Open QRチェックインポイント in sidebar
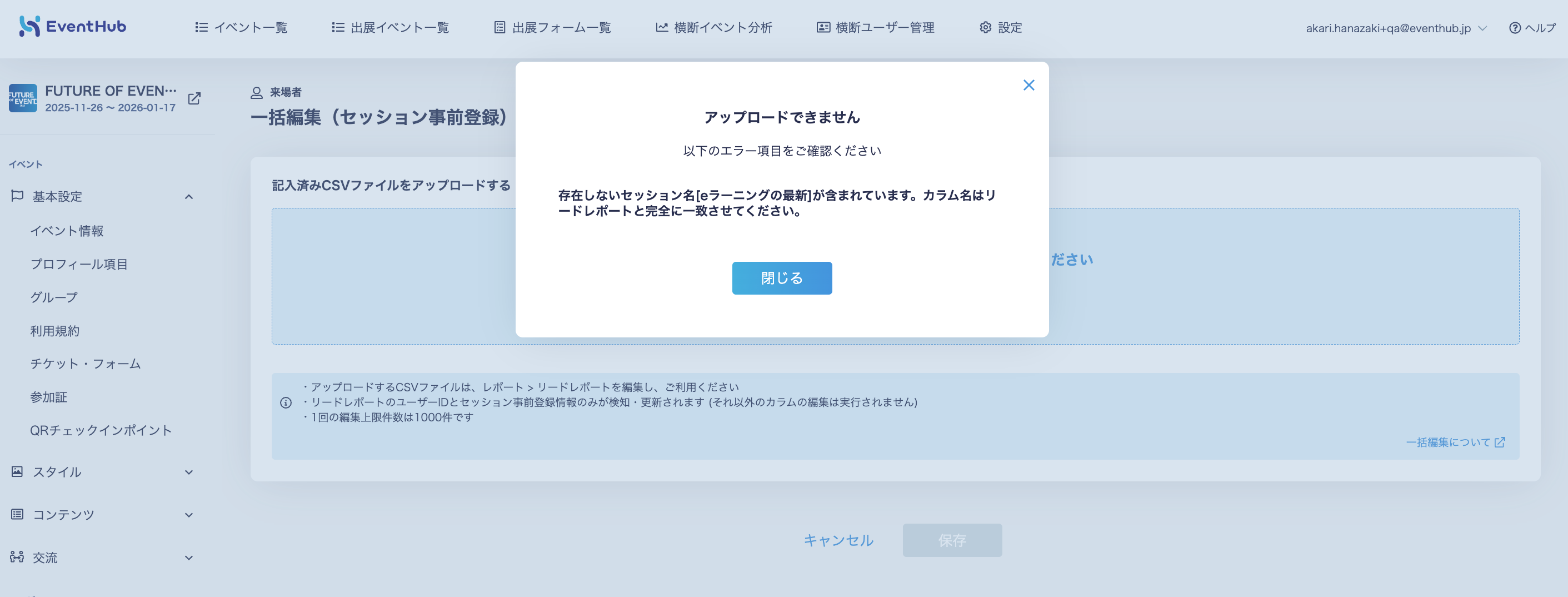The width and height of the screenshot is (1568, 597). pyautogui.click(x=101, y=430)
